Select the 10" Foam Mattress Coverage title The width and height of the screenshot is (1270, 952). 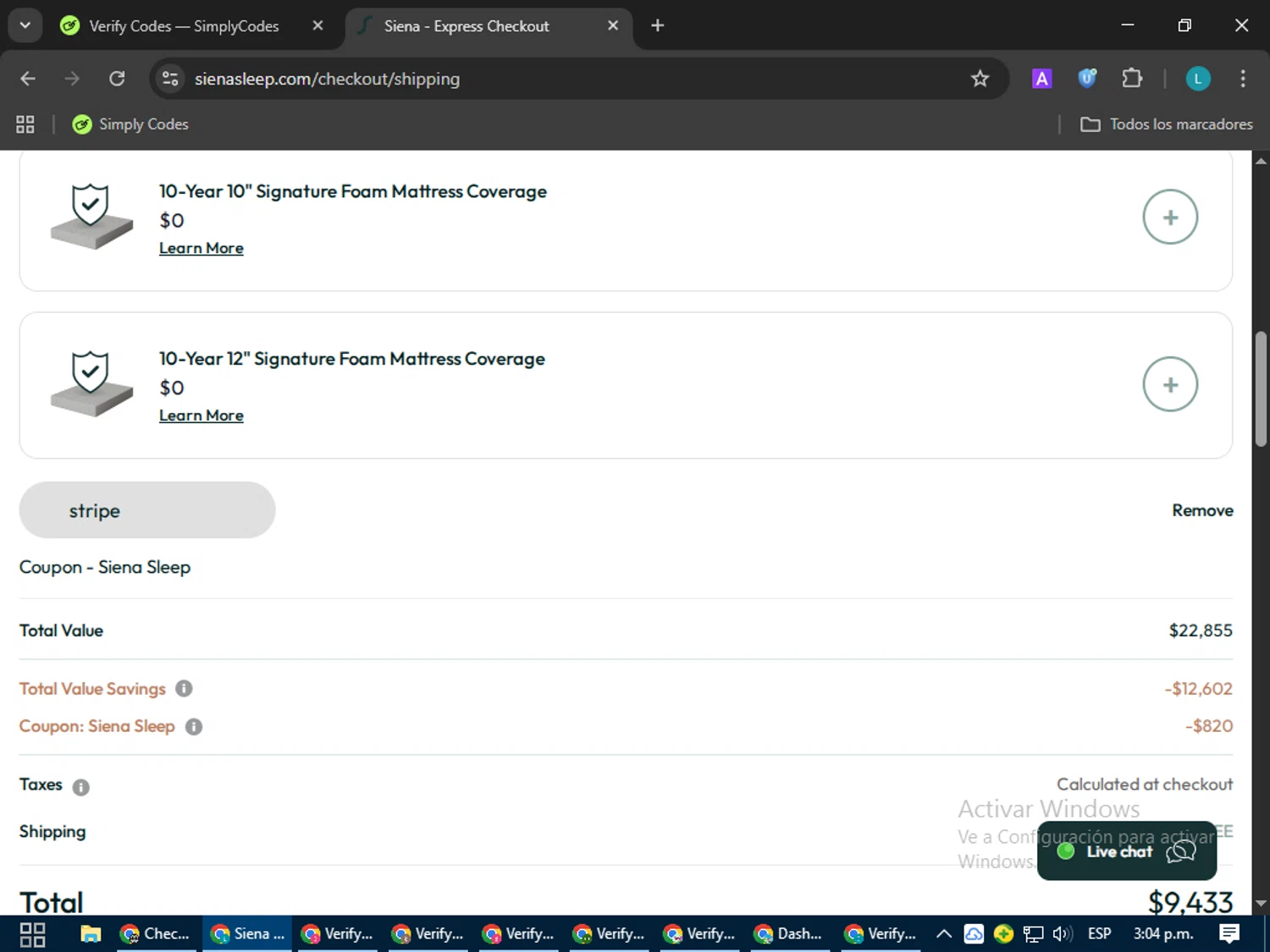click(x=353, y=191)
